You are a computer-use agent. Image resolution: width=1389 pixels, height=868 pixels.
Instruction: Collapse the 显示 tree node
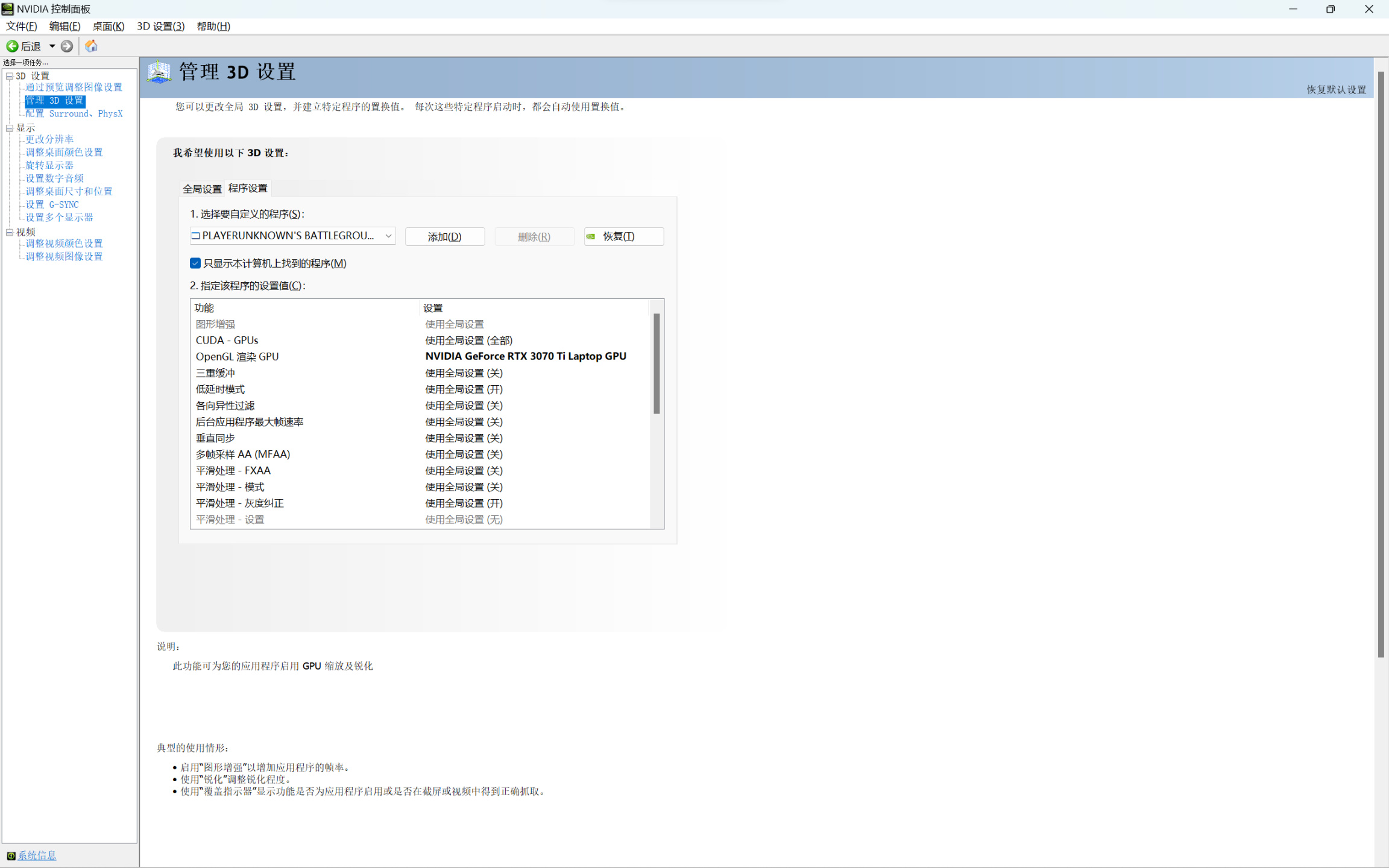(x=10, y=128)
